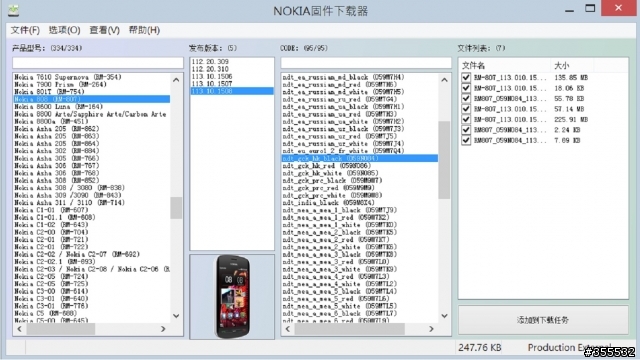The height and width of the screenshot is (360, 640).
Task: Click CODE list scroll right arrow
Action: tap(431, 329)
